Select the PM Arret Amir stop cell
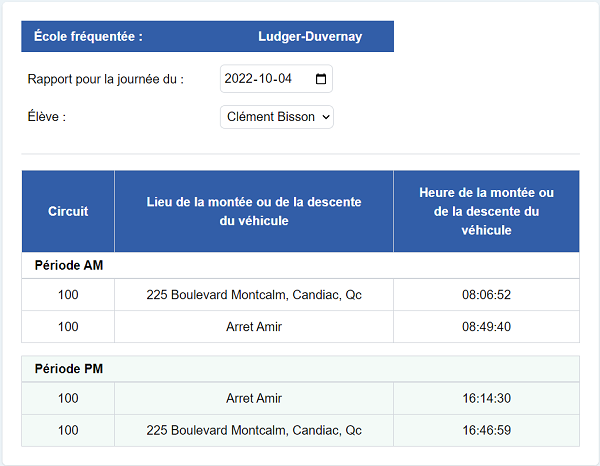 (x=254, y=398)
